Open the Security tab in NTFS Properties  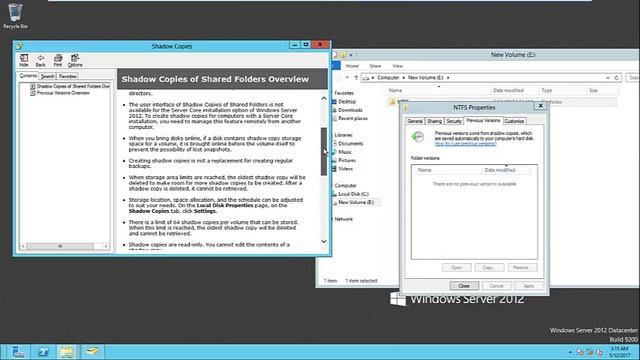[x=453, y=121]
